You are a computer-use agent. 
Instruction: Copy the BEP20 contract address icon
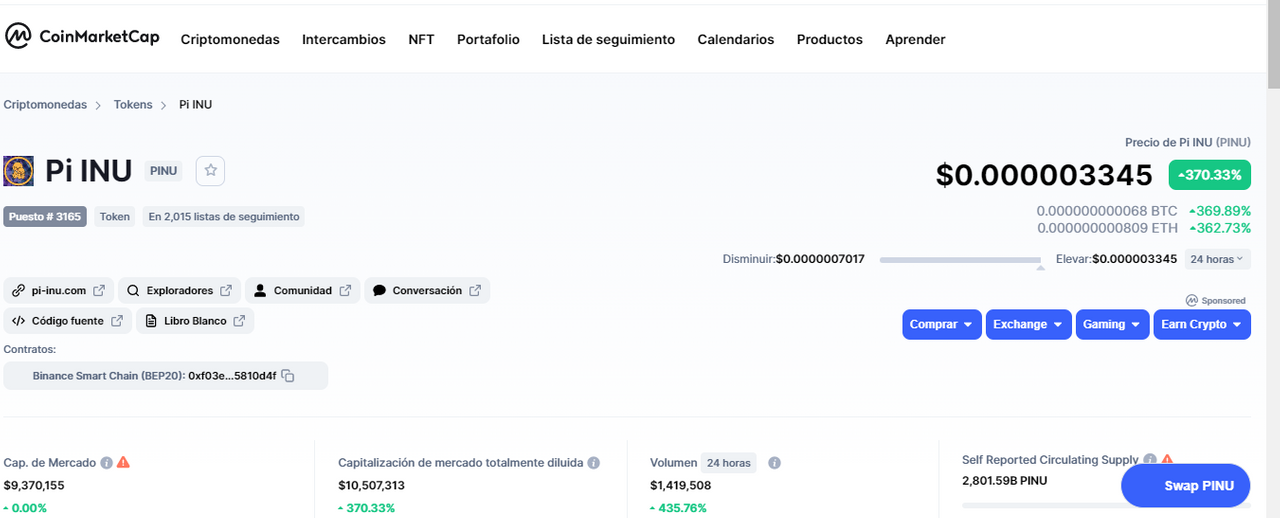(x=288, y=376)
